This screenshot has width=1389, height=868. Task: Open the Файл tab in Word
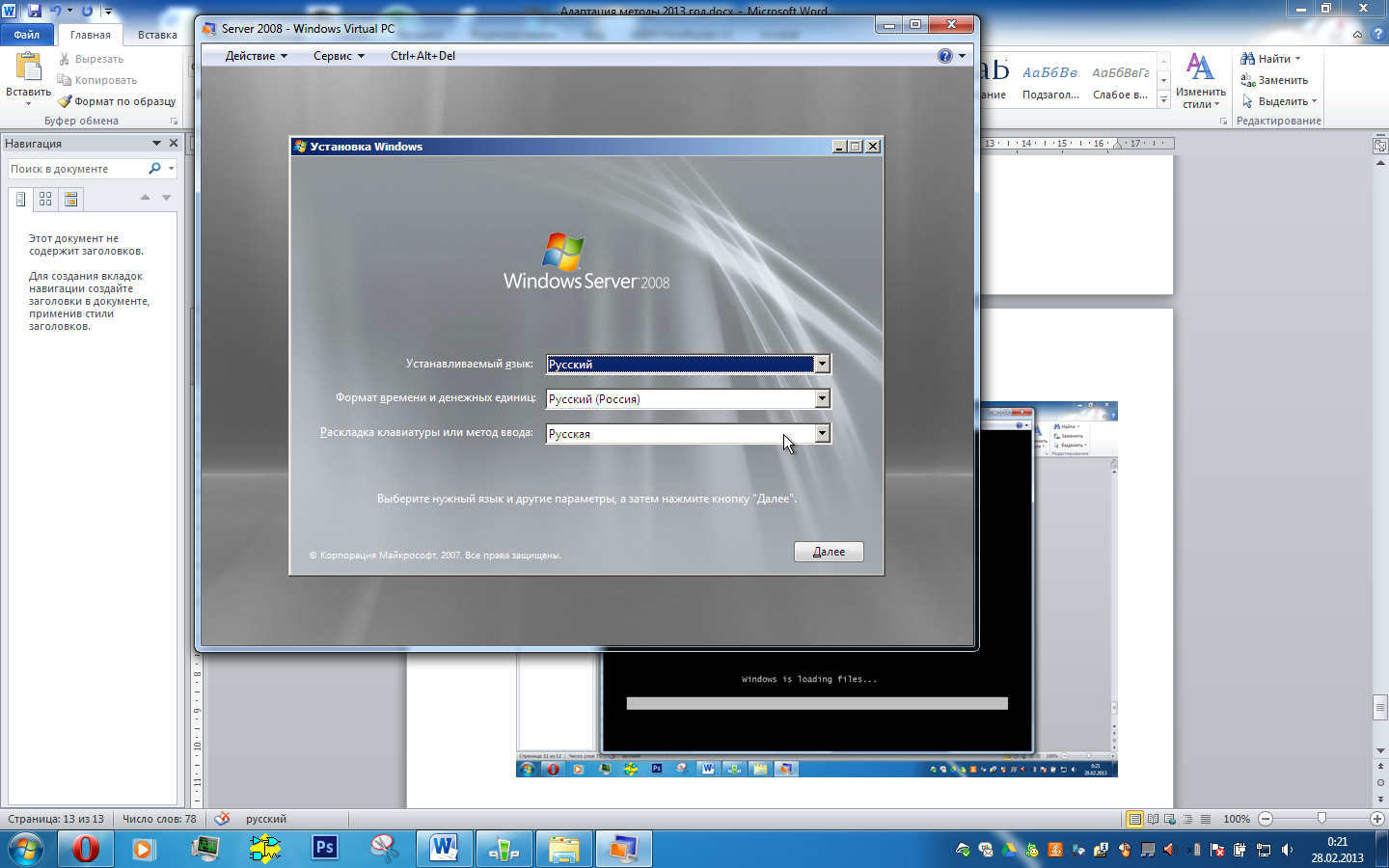coord(27,35)
